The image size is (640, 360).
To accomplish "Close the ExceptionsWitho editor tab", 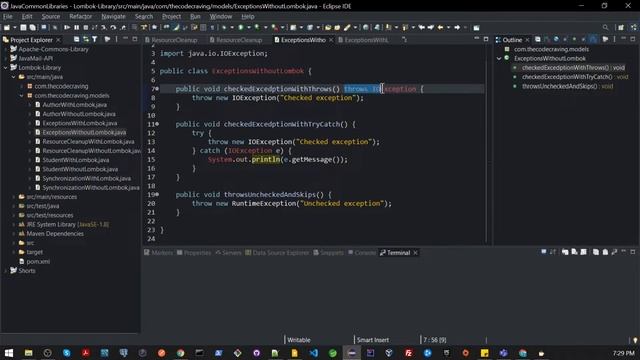I will (331, 40).
